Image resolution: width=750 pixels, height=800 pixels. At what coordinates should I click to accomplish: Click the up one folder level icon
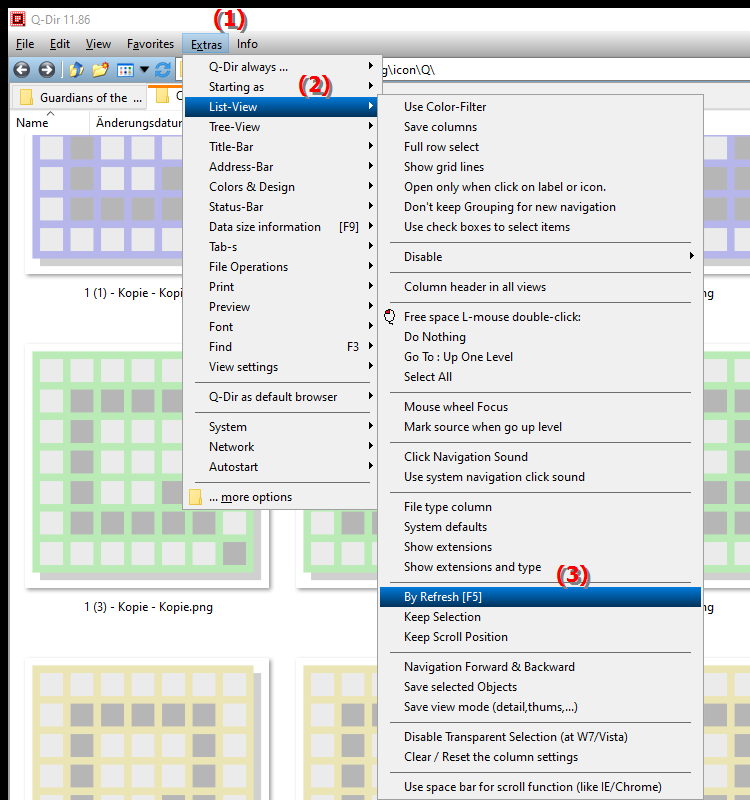click(77, 69)
